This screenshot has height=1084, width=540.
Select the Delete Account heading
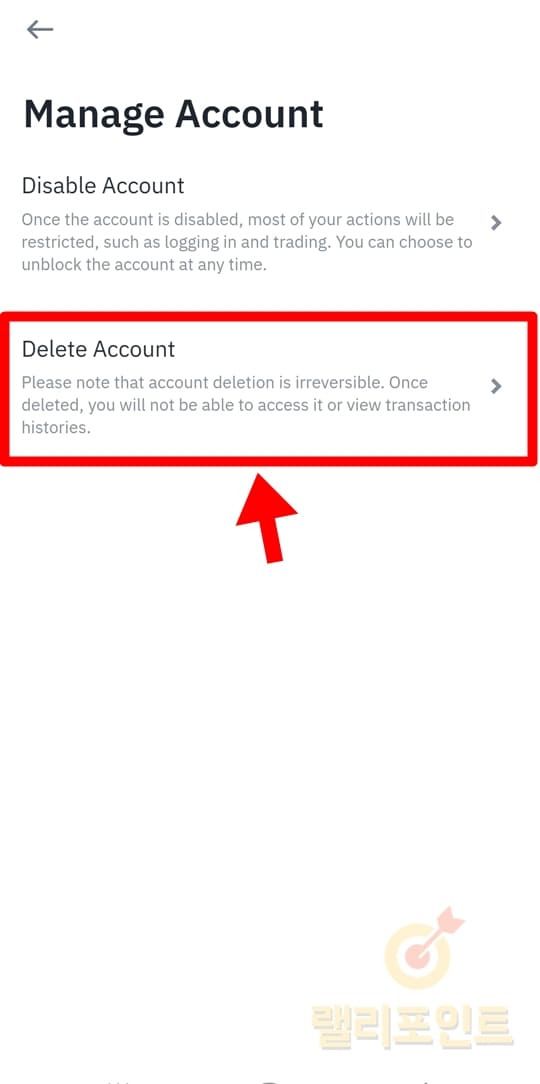coord(98,348)
